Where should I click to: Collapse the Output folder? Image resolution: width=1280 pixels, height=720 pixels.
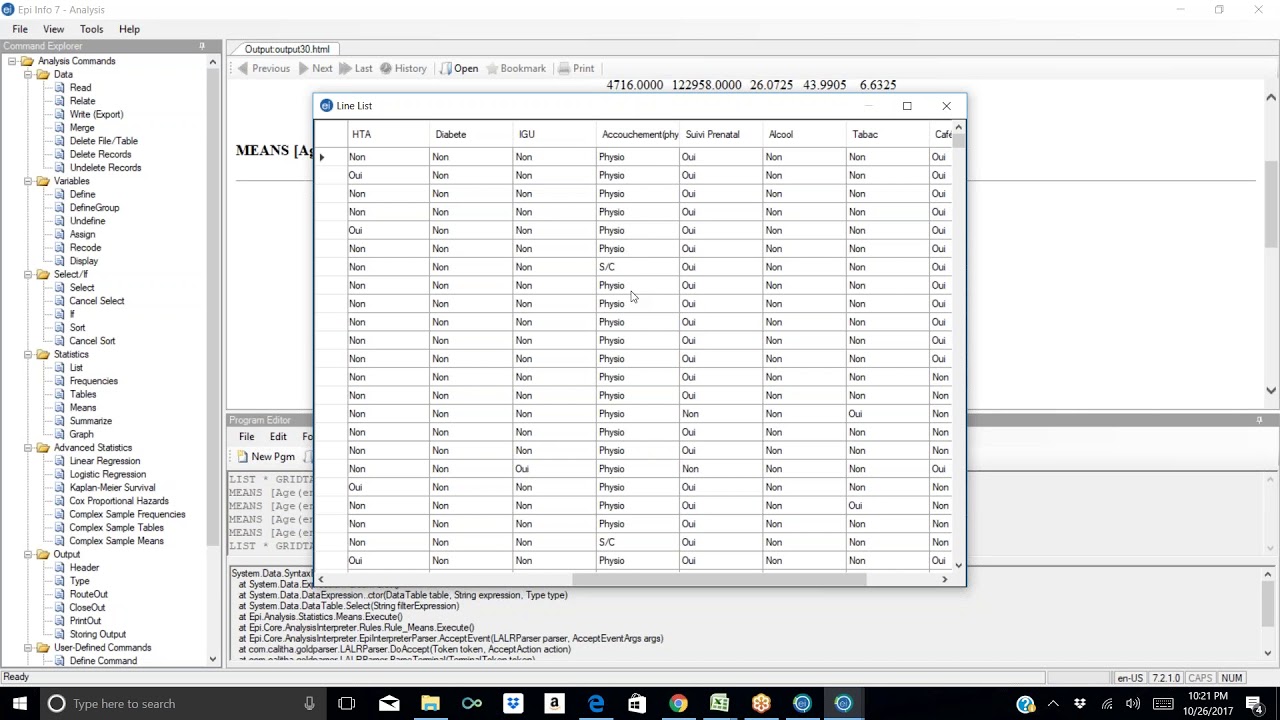point(29,554)
